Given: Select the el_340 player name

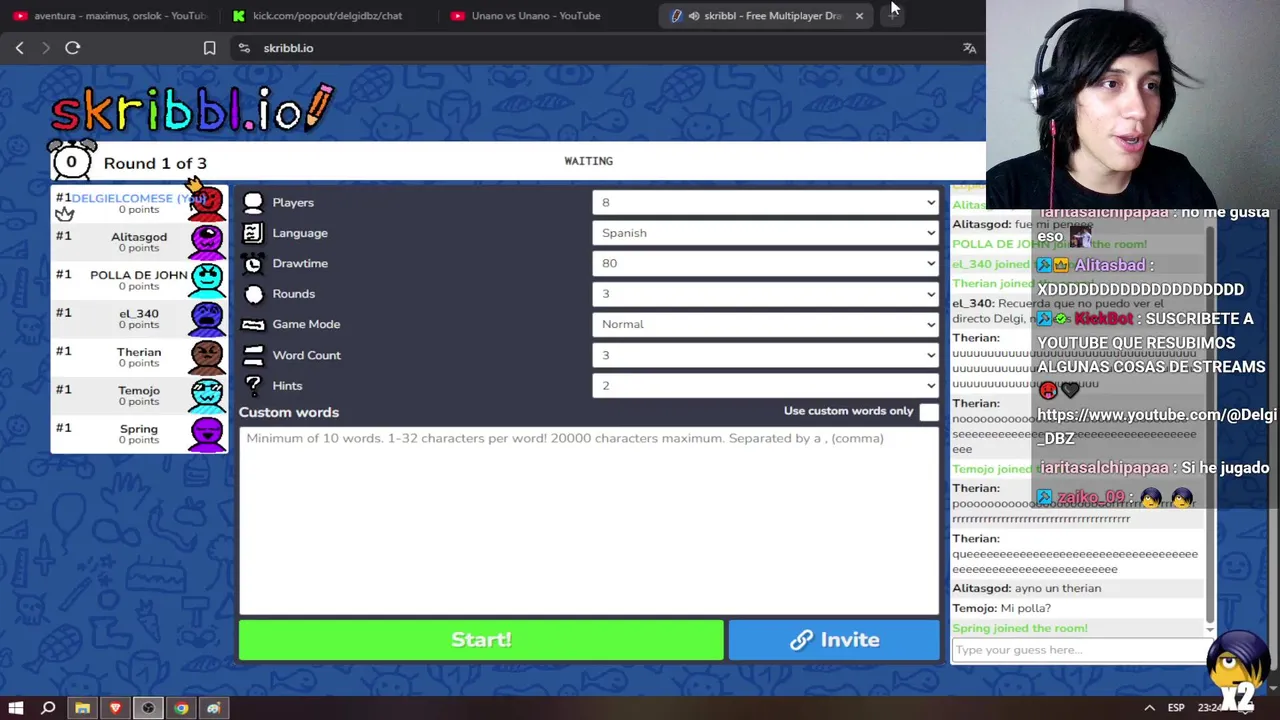Looking at the screenshot, I should click(139, 313).
